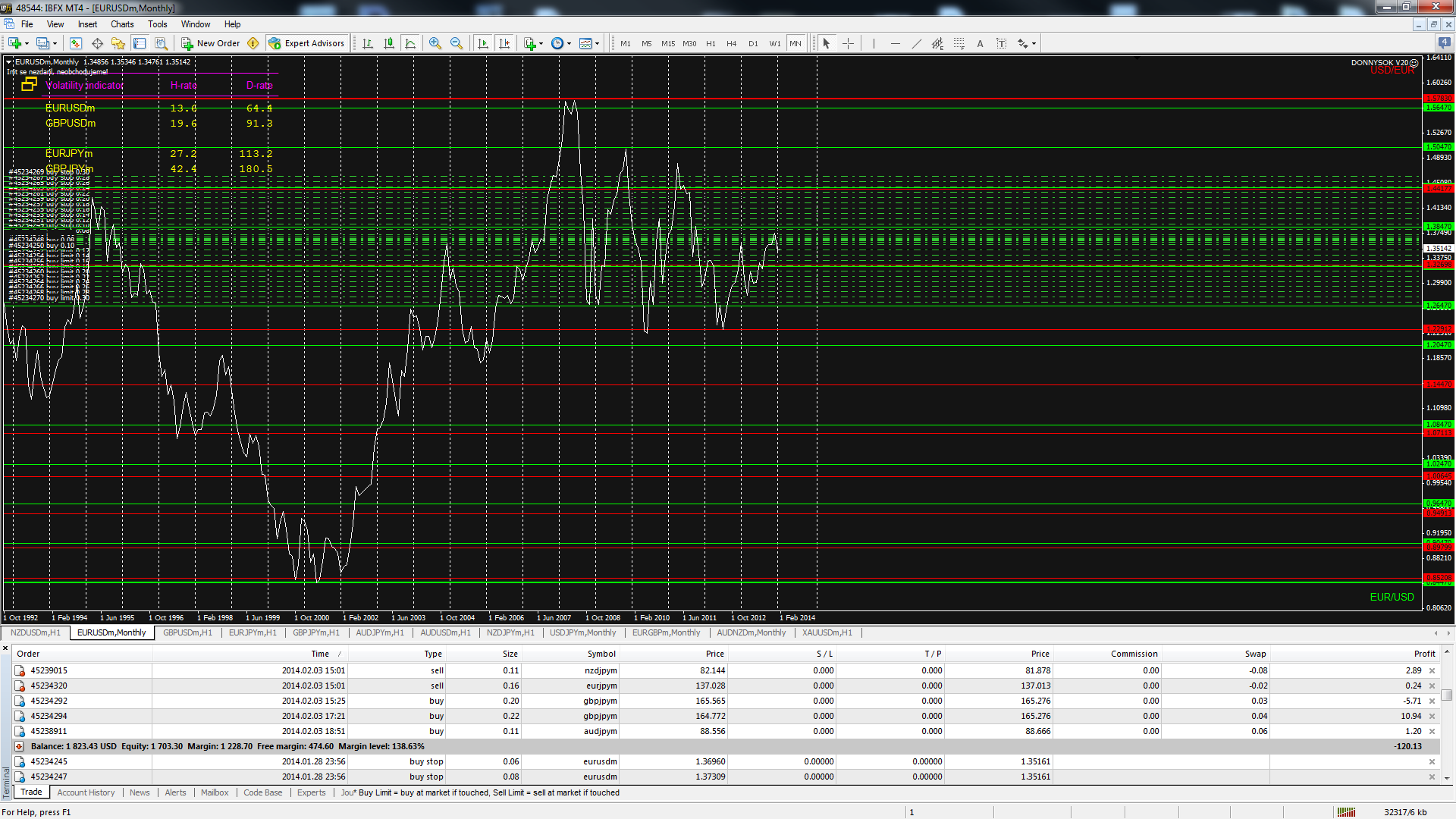This screenshot has width=1456, height=819.
Task: Open the File menu
Action: tap(27, 24)
